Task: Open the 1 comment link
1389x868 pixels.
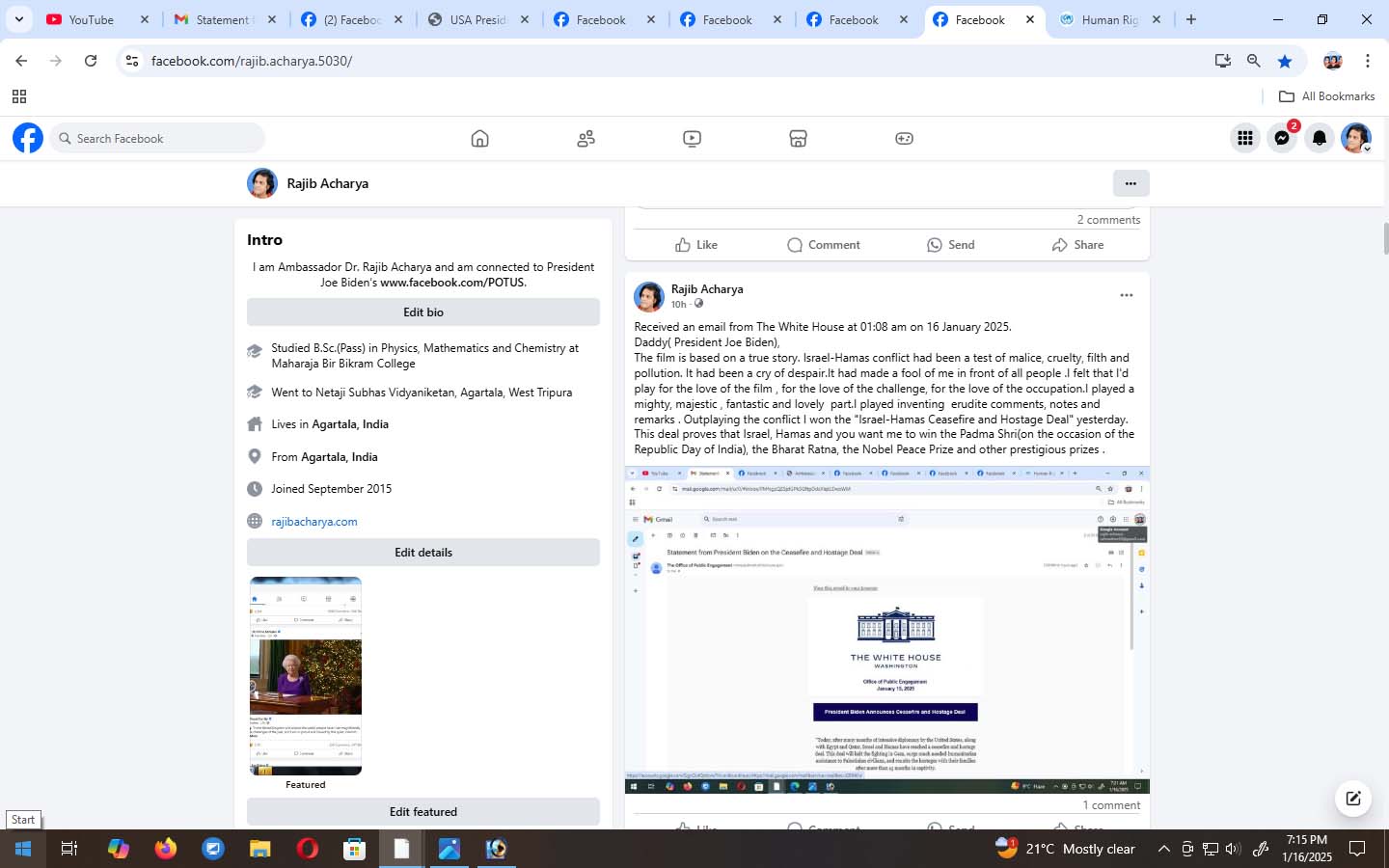Action: point(1111,805)
